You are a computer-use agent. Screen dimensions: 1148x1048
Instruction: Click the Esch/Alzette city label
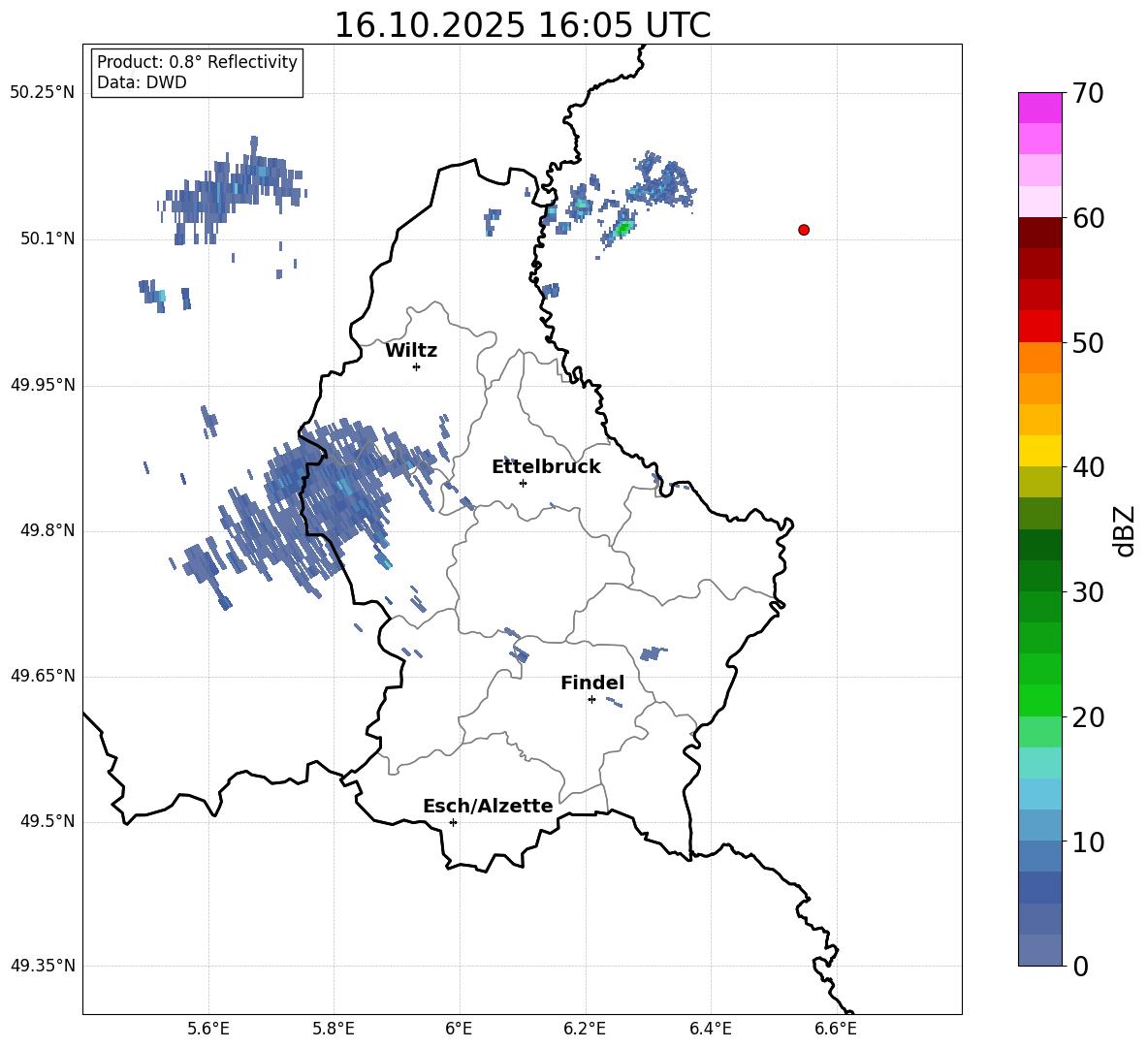click(488, 806)
